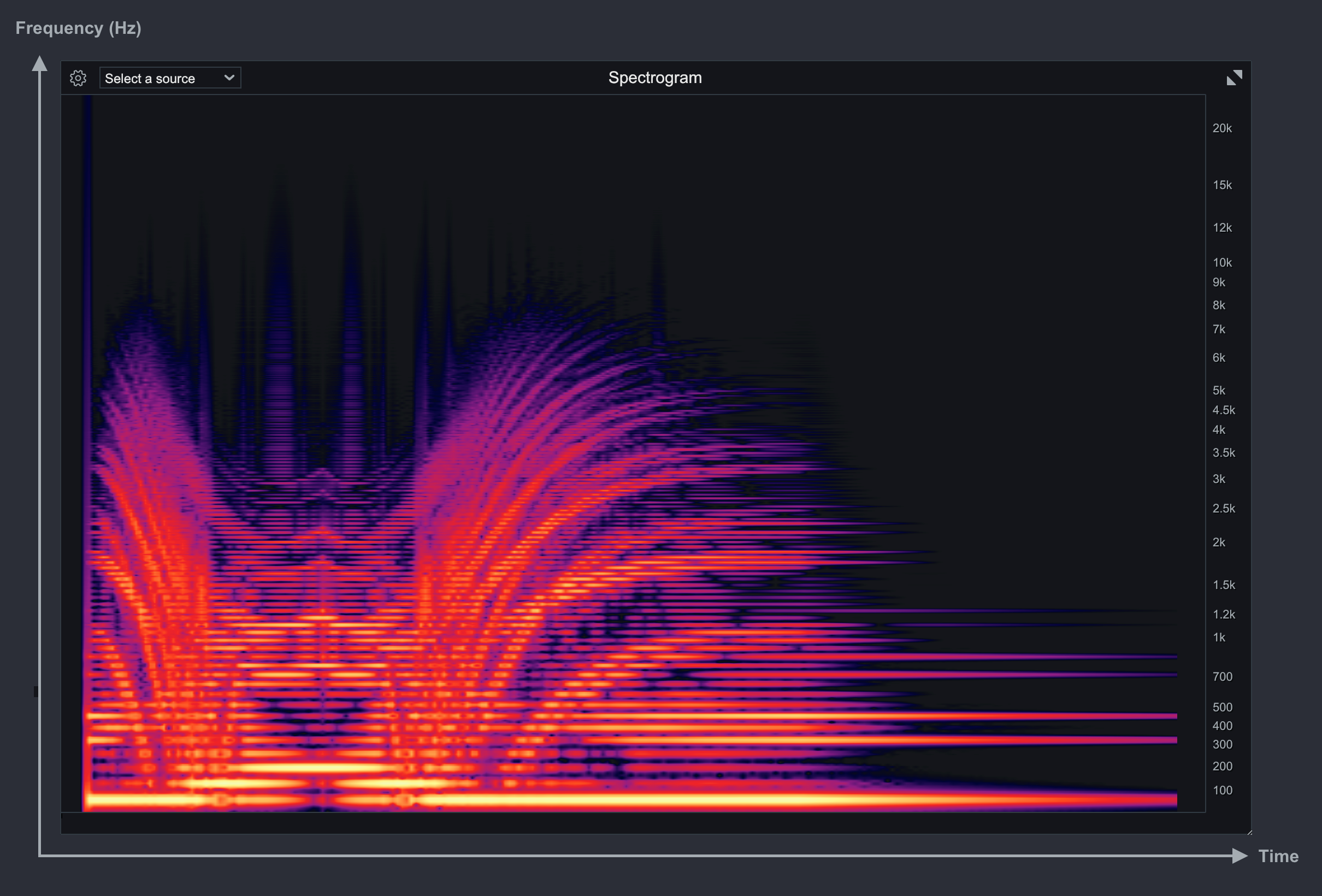The height and width of the screenshot is (896, 1322).
Task: Click the upward frequency axis arrowhead
Action: tap(39, 63)
